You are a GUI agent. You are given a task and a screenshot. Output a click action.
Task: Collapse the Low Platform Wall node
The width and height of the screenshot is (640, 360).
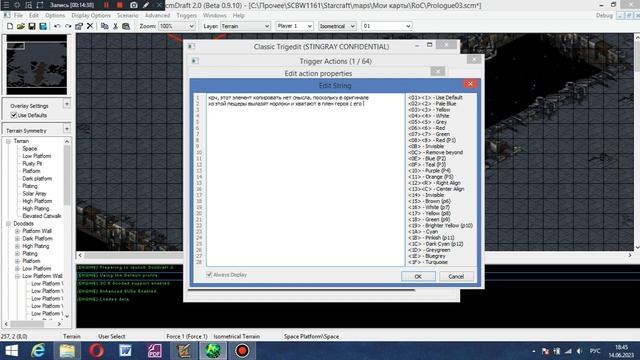(17, 276)
